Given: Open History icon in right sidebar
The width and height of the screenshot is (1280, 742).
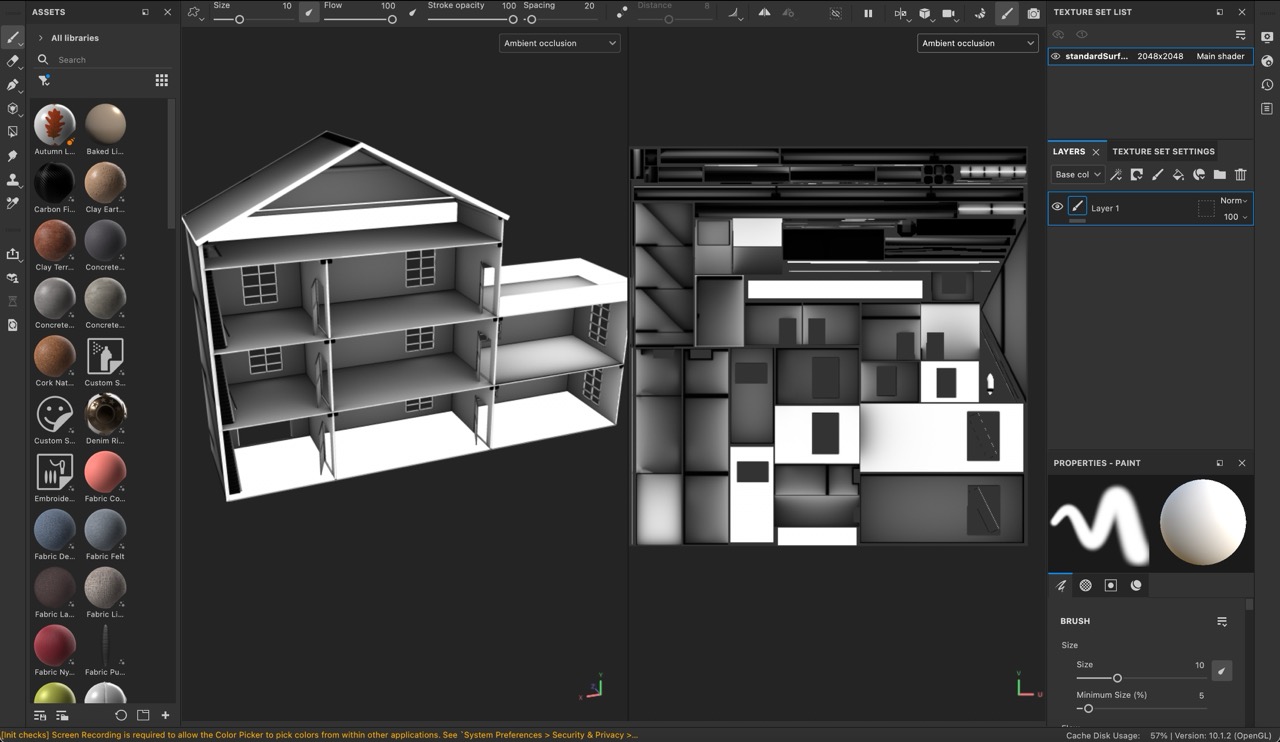Looking at the screenshot, I should [1267, 85].
